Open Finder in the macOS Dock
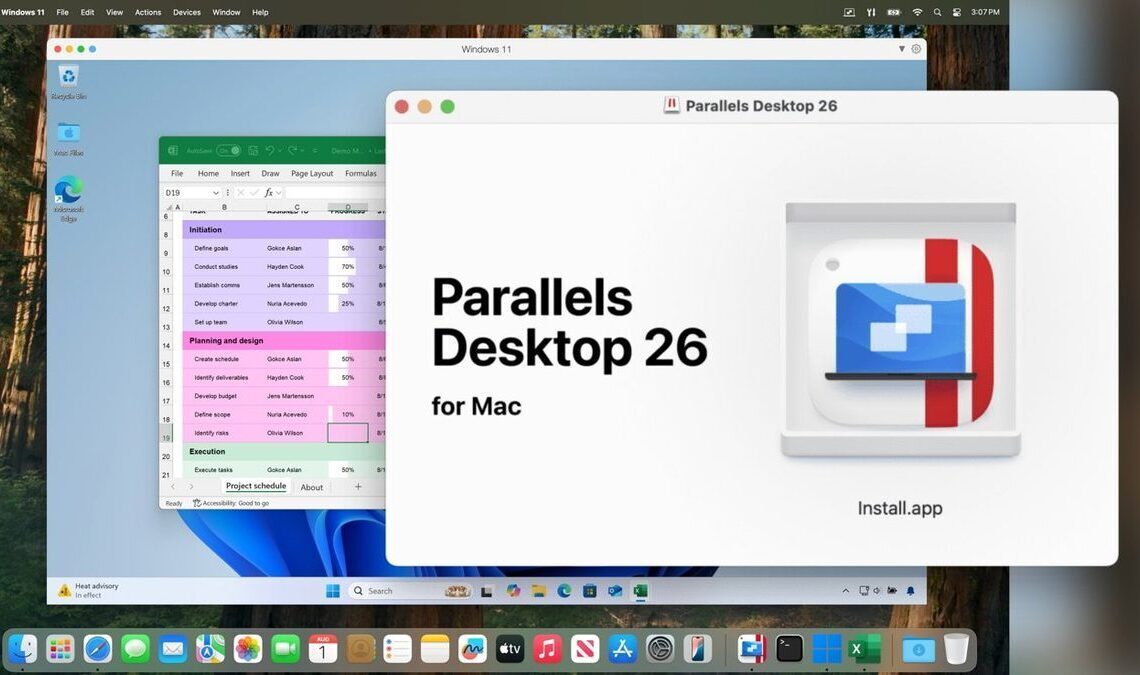The height and width of the screenshot is (675, 1140). tap(23, 649)
